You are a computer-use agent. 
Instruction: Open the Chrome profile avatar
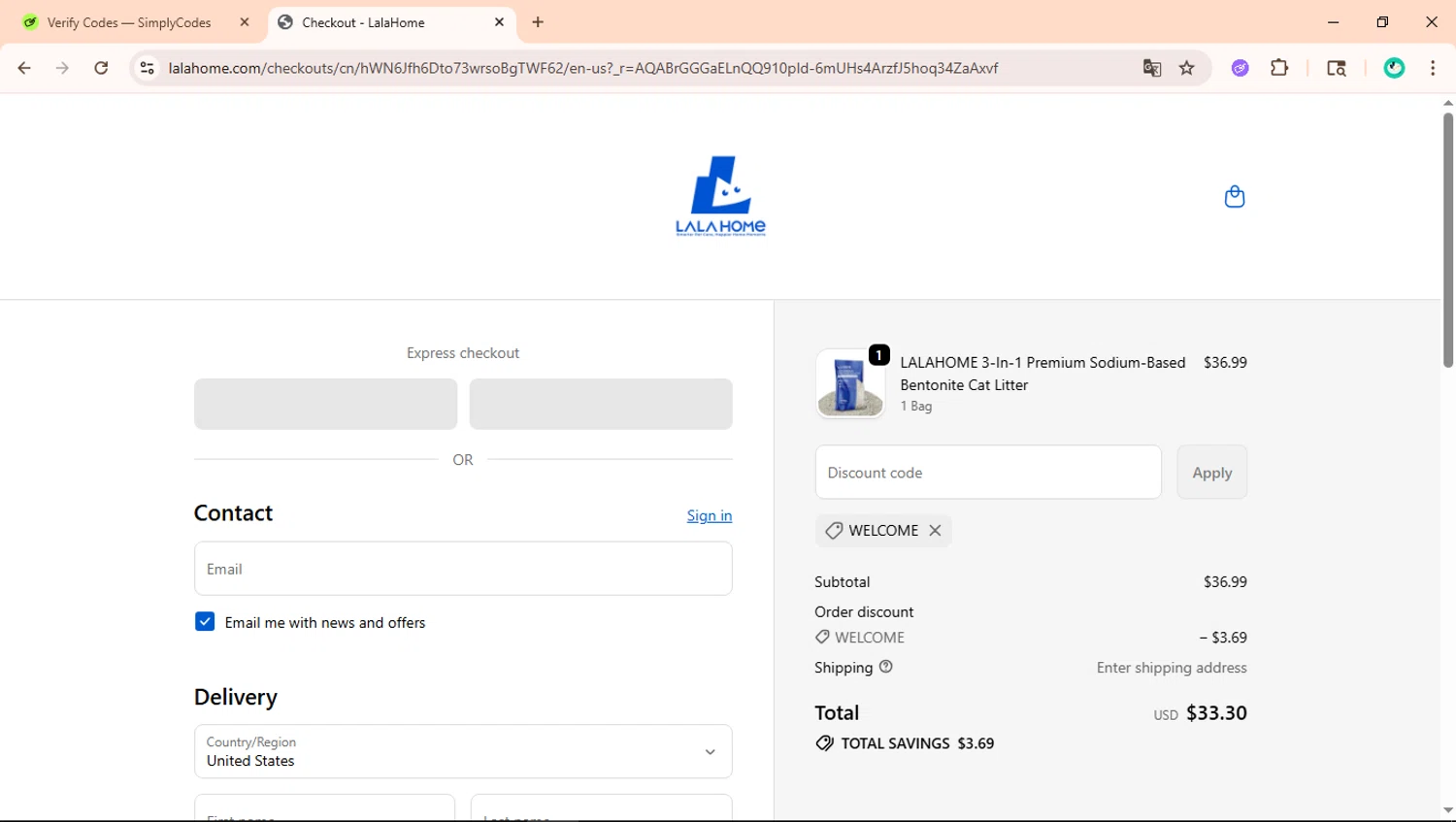1394,68
